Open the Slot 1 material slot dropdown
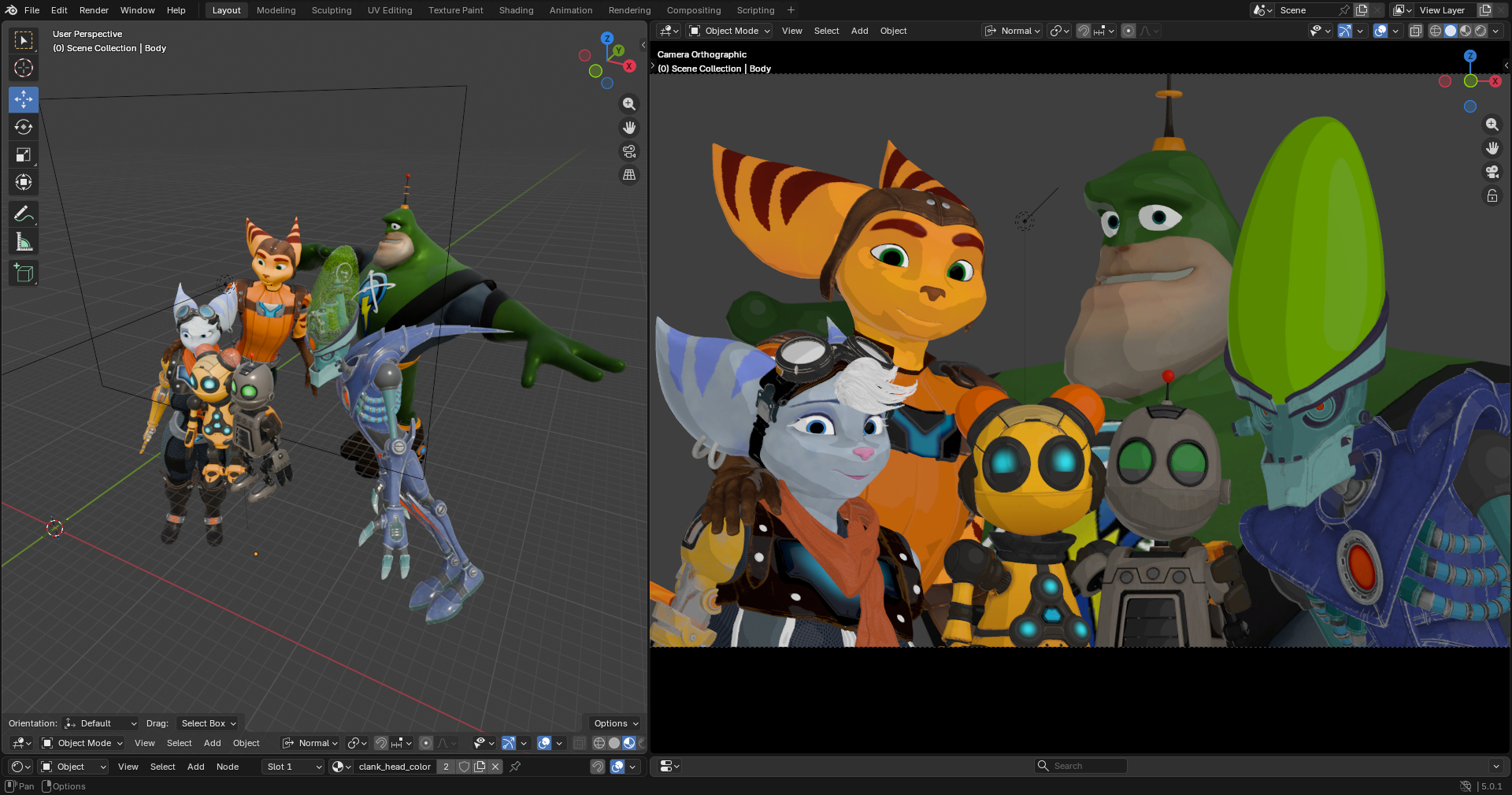The width and height of the screenshot is (1512, 795). click(293, 767)
